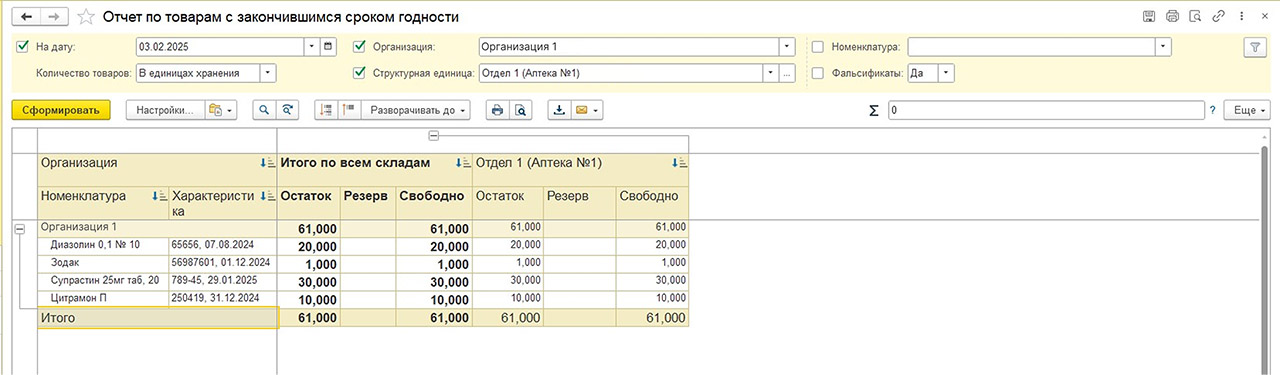1280x375 pixels.
Task: Select the Итого row label cell
Action: pyautogui.click(x=157, y=318)
